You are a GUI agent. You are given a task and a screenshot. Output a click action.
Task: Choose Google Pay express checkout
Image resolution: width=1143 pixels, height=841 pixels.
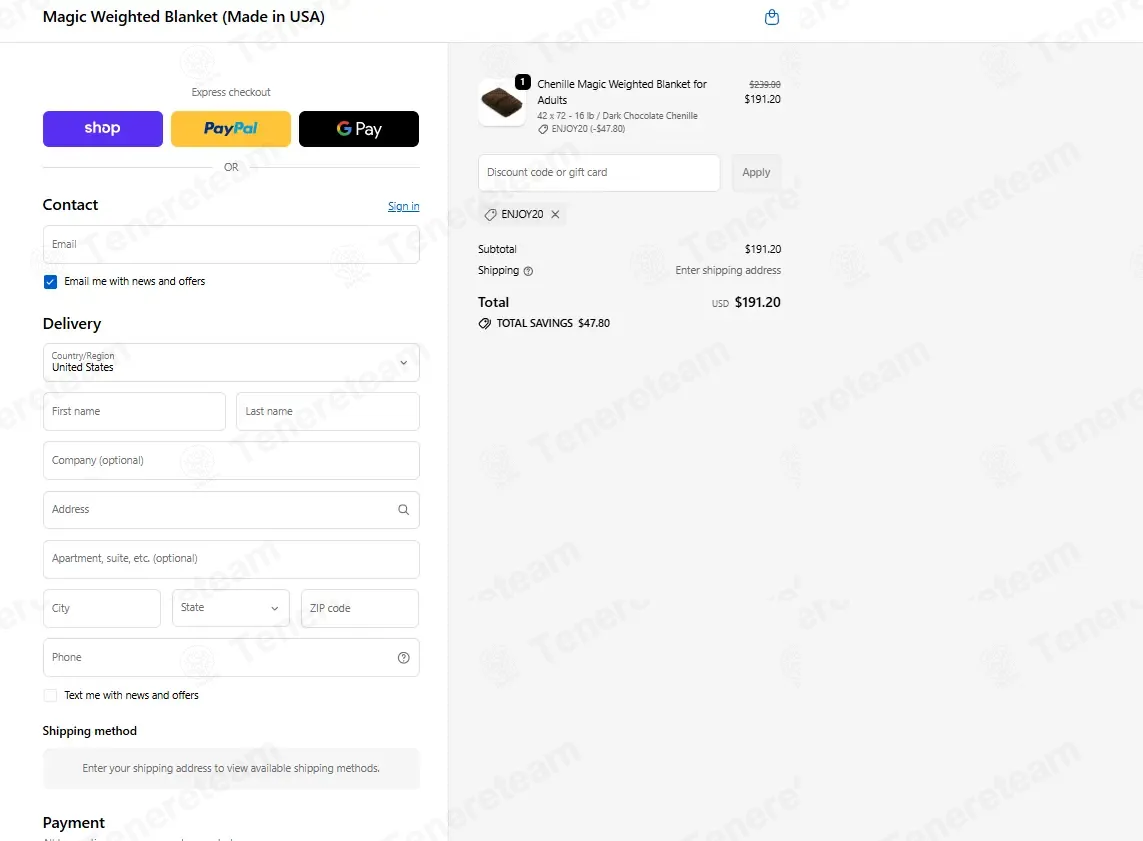tap(359, 129)
